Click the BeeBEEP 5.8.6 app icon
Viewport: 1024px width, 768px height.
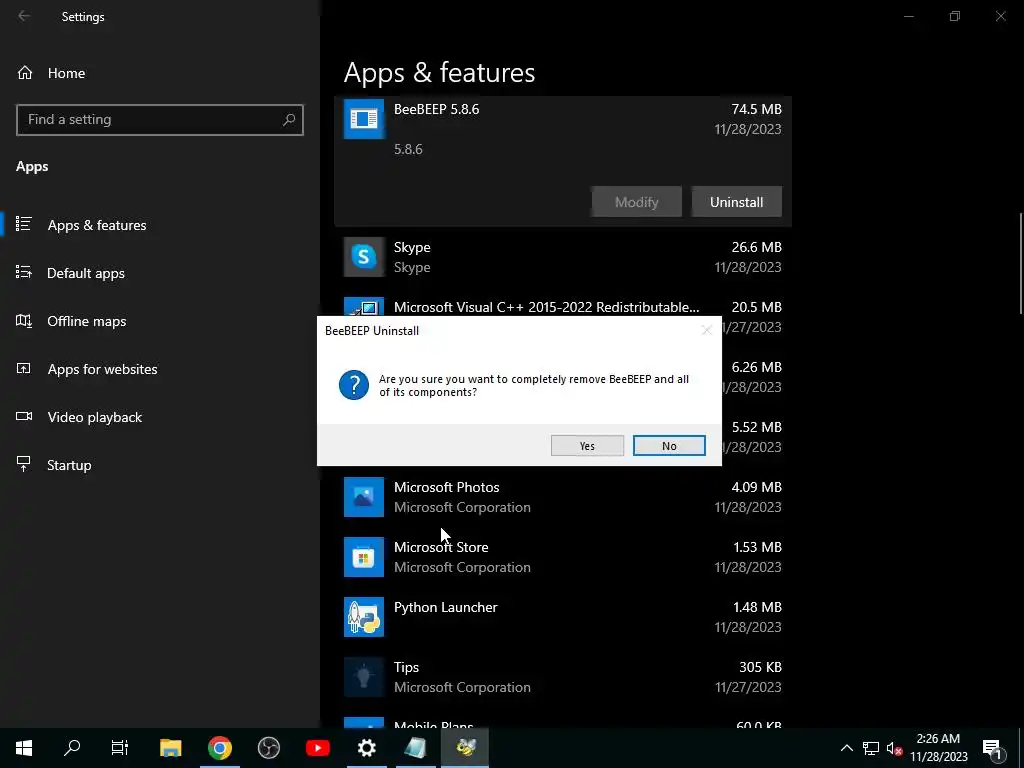364,119
